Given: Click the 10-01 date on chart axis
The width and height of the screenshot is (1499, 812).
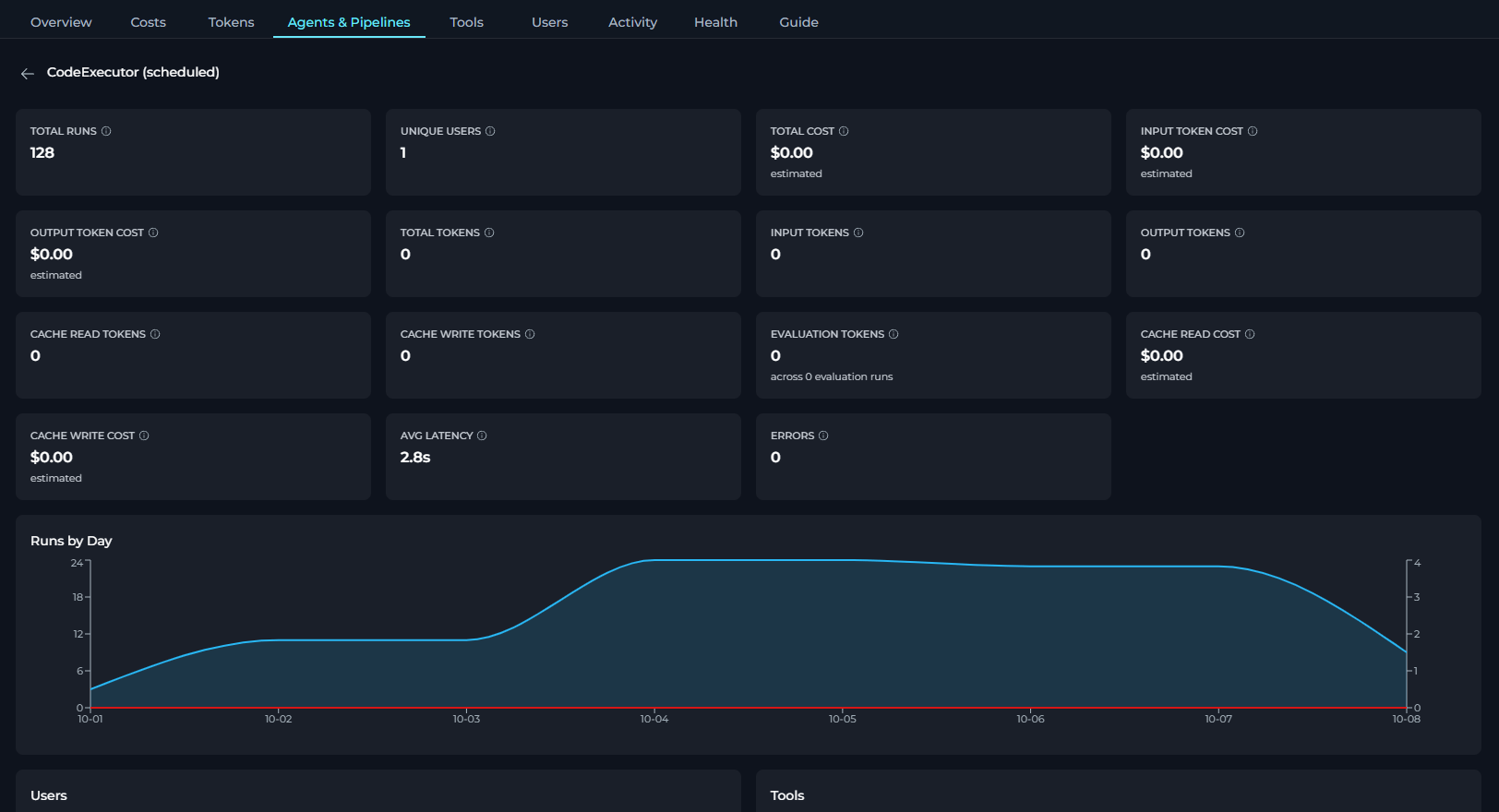Looking at the screenshot, I should click(x=90, y=719).
